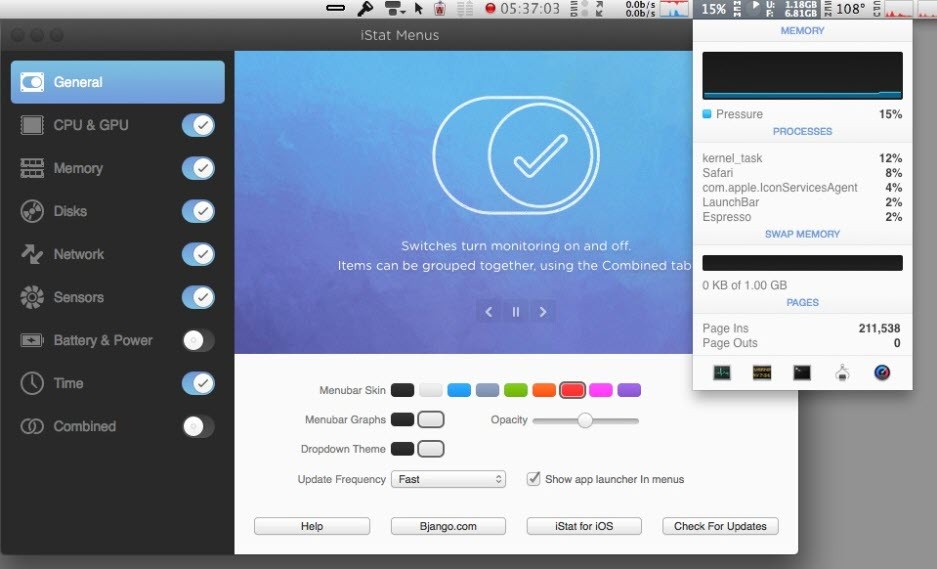Click the red square menu bar icon
The height and width of the screenshot is (569, 937).
[440, 8]
